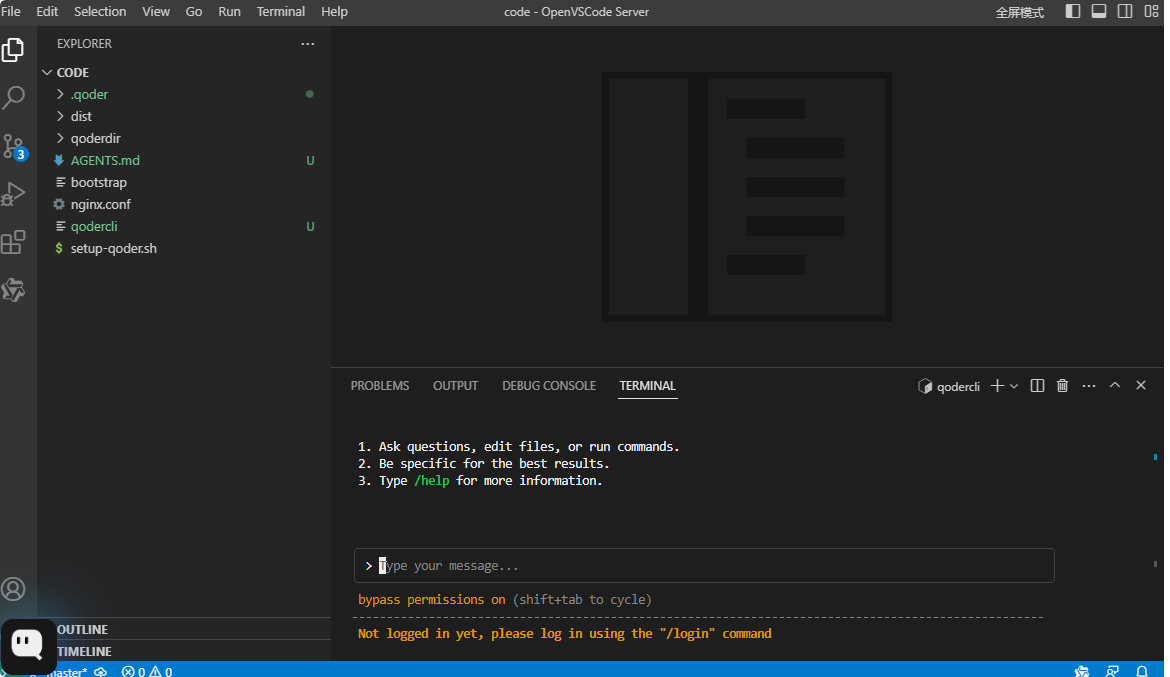
Task: Click the terminal message input field
Action: pos(704,566)
